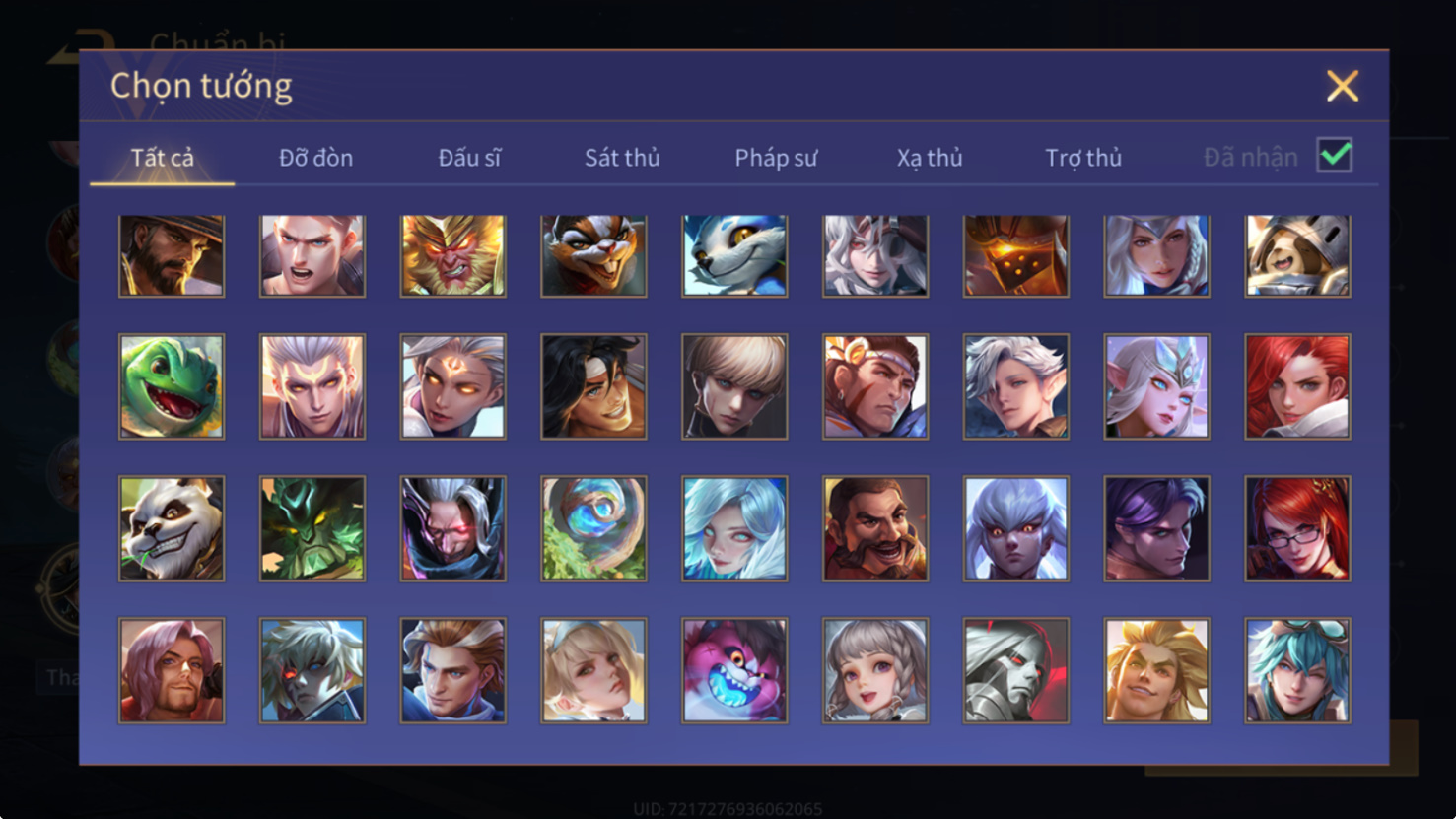1456x819 pixels.
Task: Choose the teal-haired goggles hero
Action: point(1297,670)
